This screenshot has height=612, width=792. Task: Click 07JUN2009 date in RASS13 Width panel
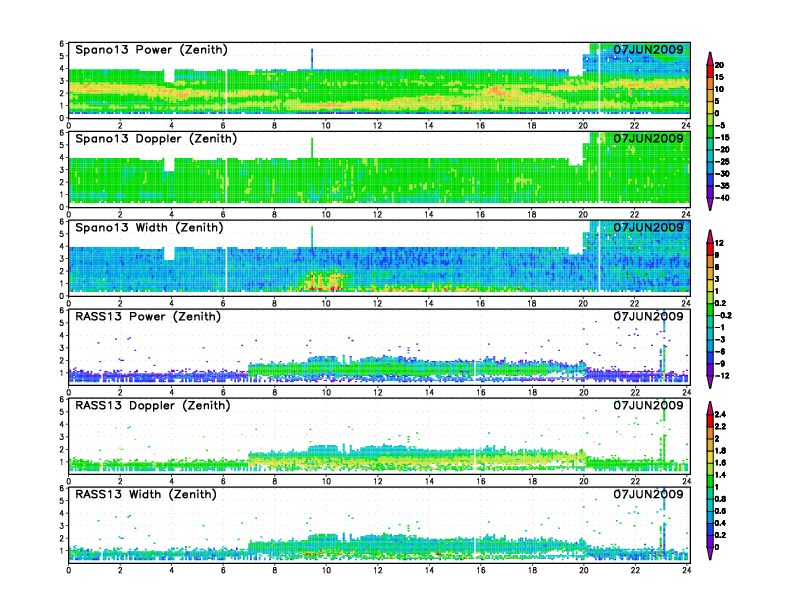(648, 494)
